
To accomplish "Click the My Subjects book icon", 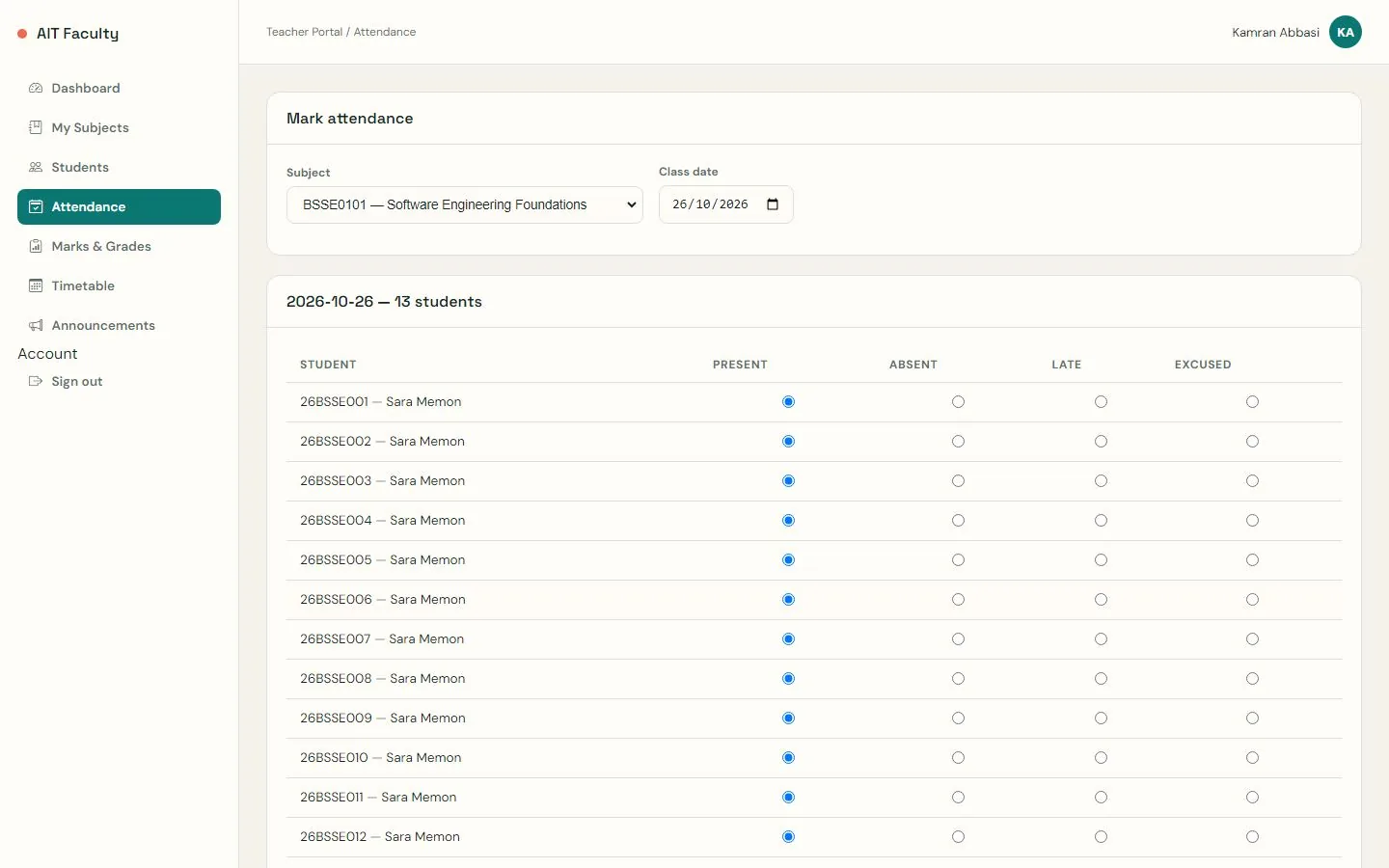I will [36, 127].
